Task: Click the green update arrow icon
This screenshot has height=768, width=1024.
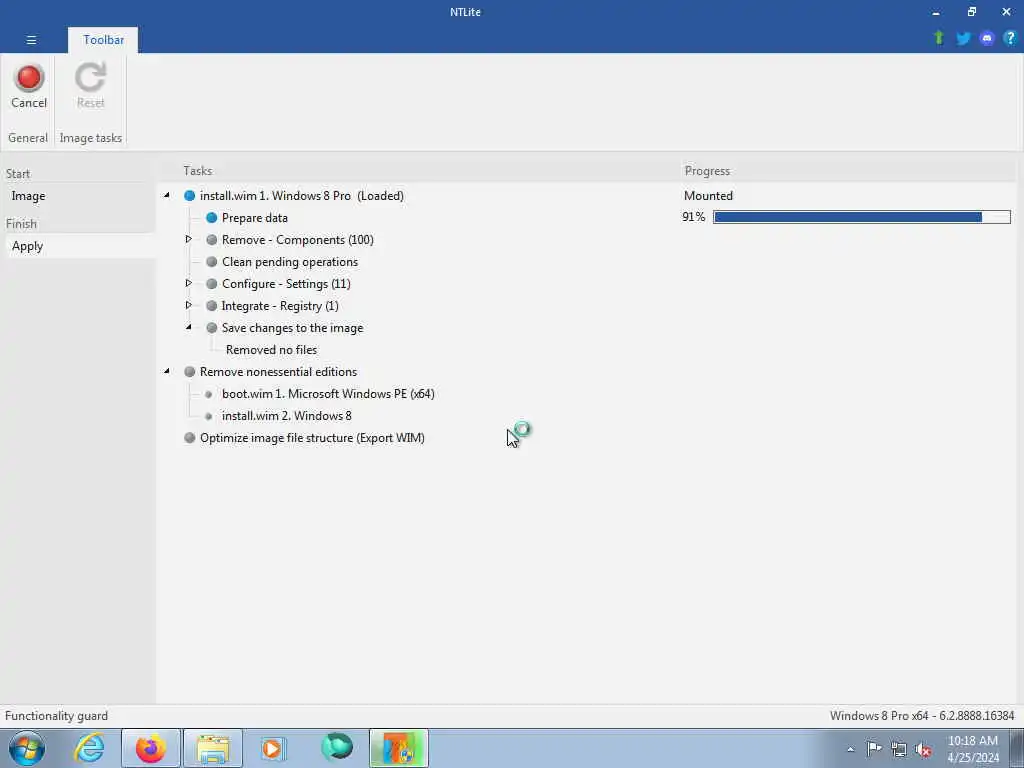Action: 939,38
